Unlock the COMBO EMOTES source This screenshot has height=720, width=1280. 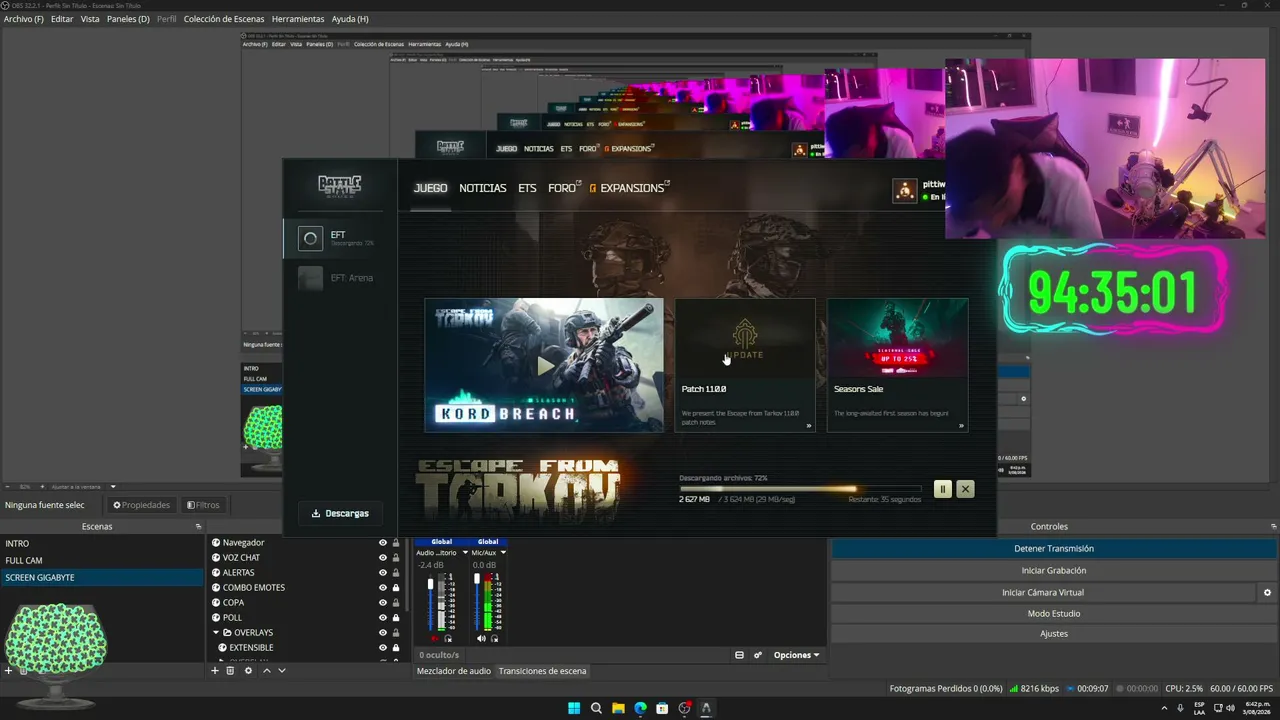pos(396,588)
